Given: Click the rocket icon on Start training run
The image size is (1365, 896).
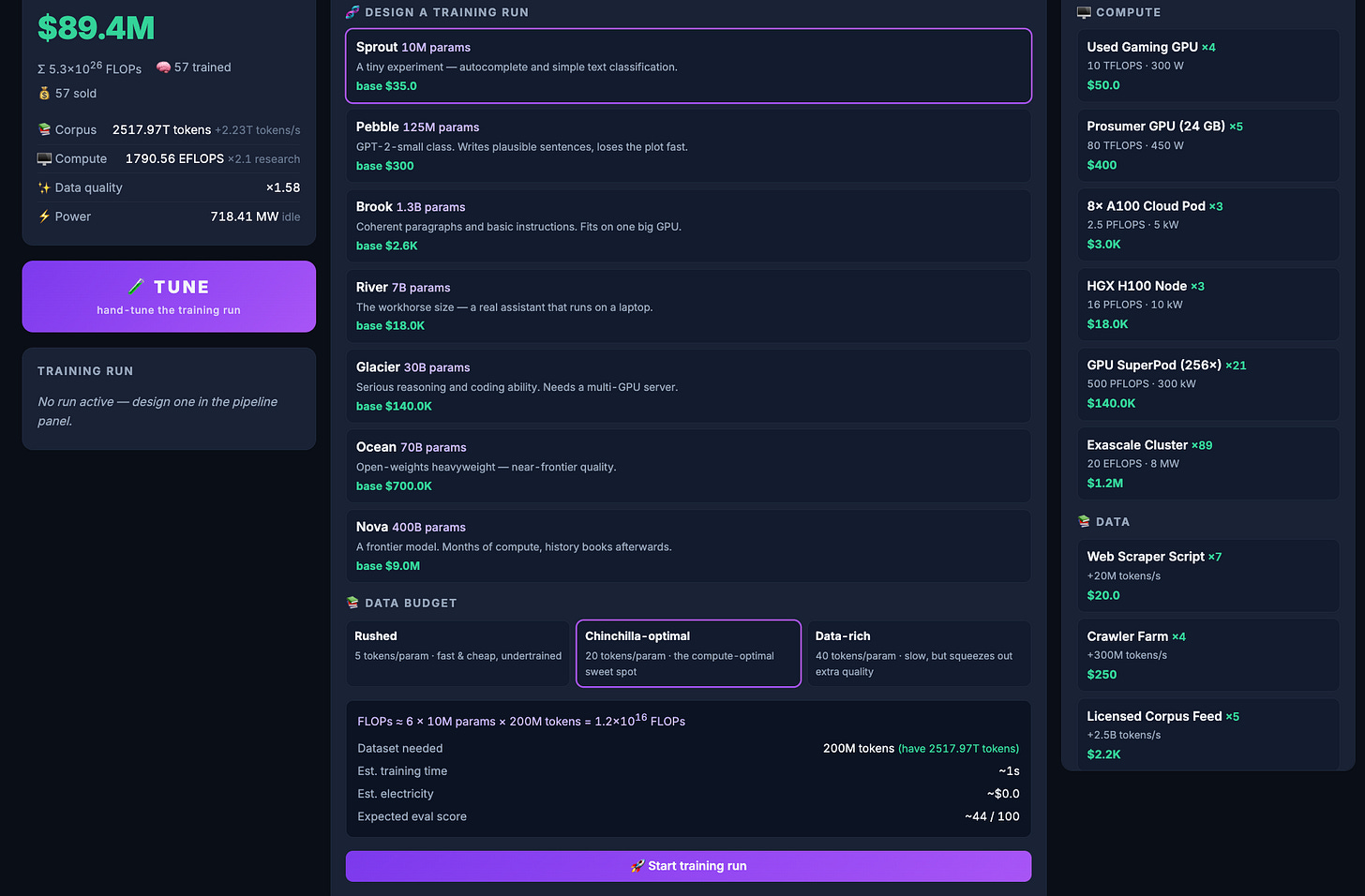Looking at the screenshot, I should tap(637, 866).
